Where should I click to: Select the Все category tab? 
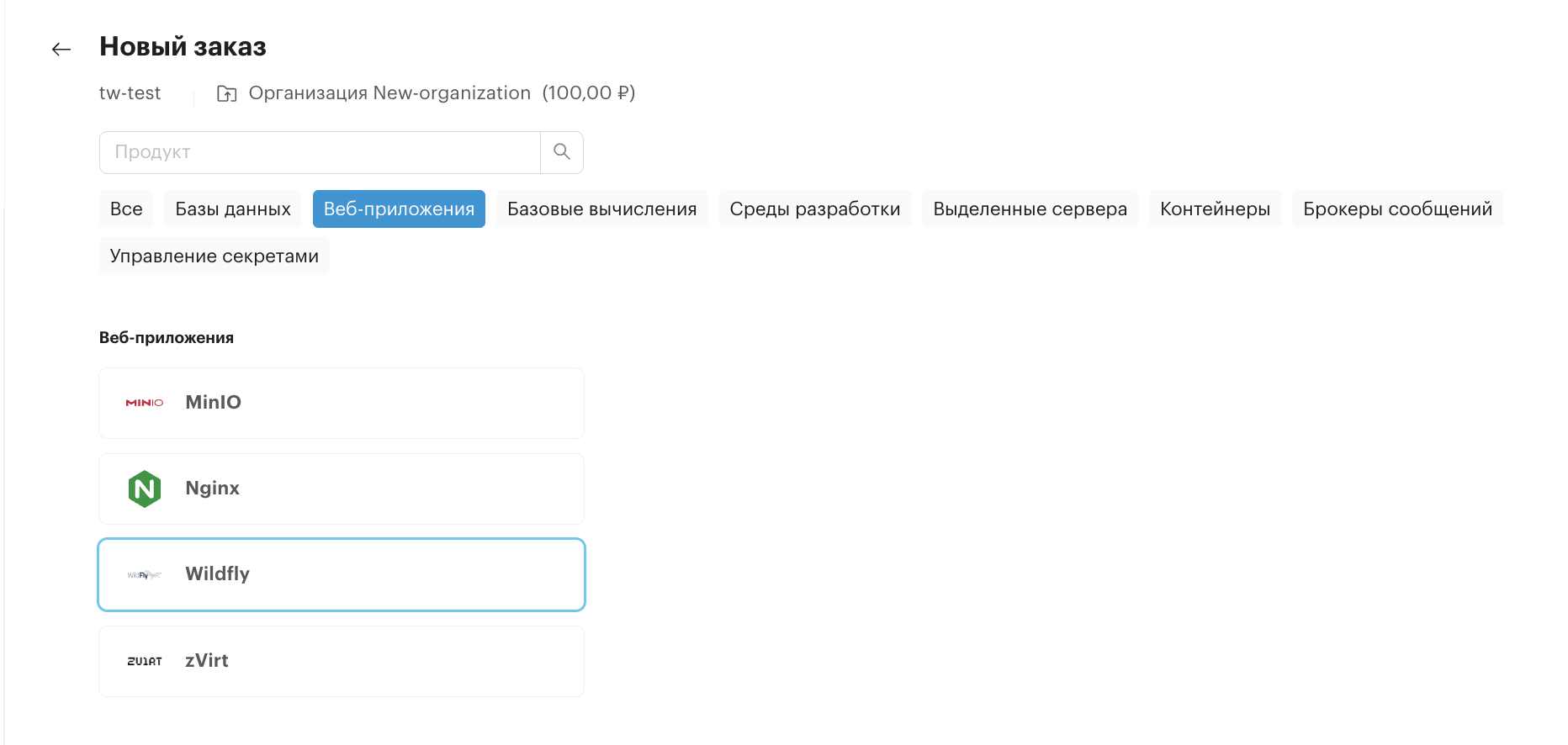[126, 209]
